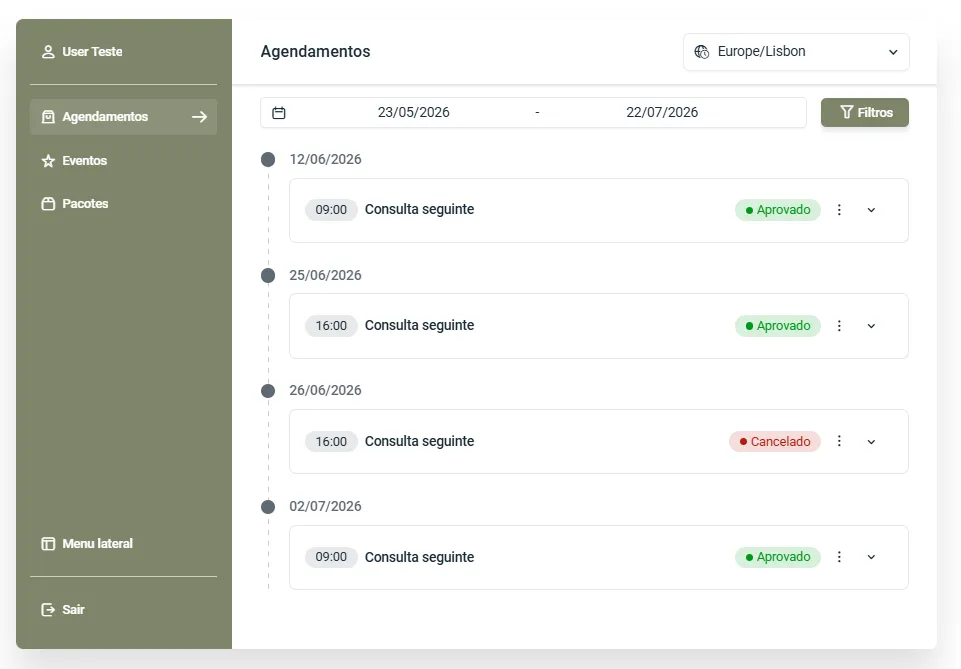Click Consulta seguinte title on 25/06/2026 card

419,325
